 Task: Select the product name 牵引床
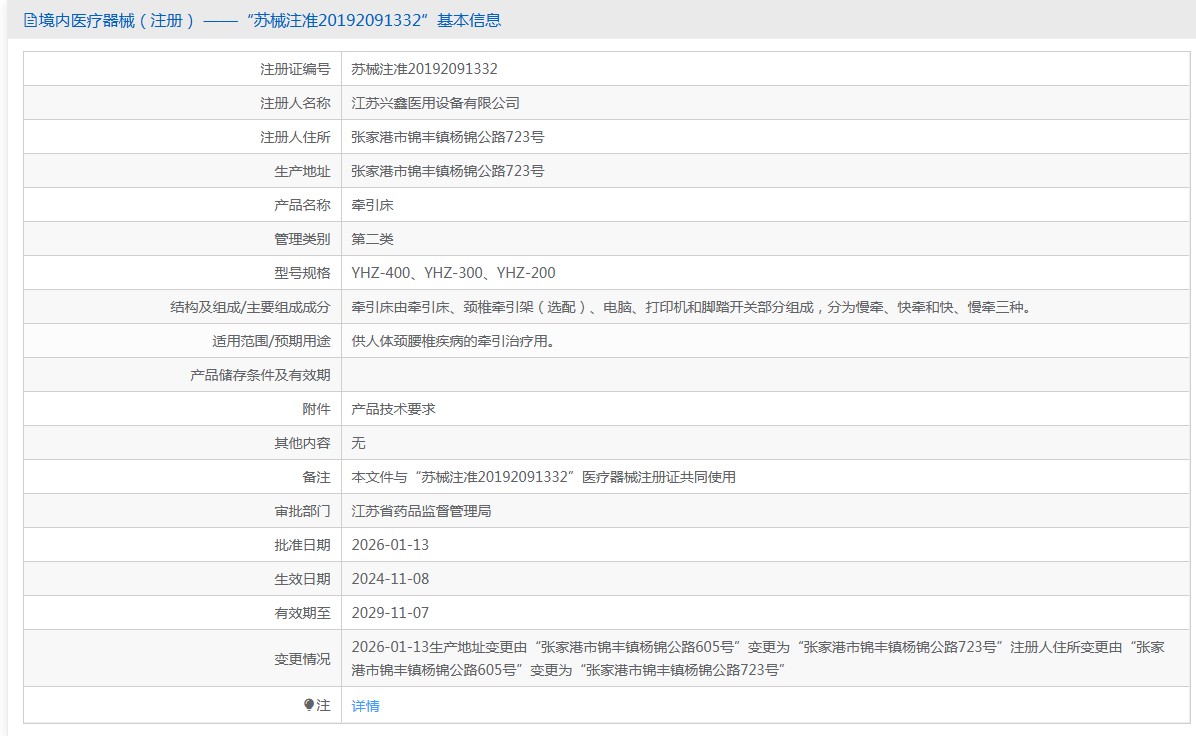pos(373,205)
